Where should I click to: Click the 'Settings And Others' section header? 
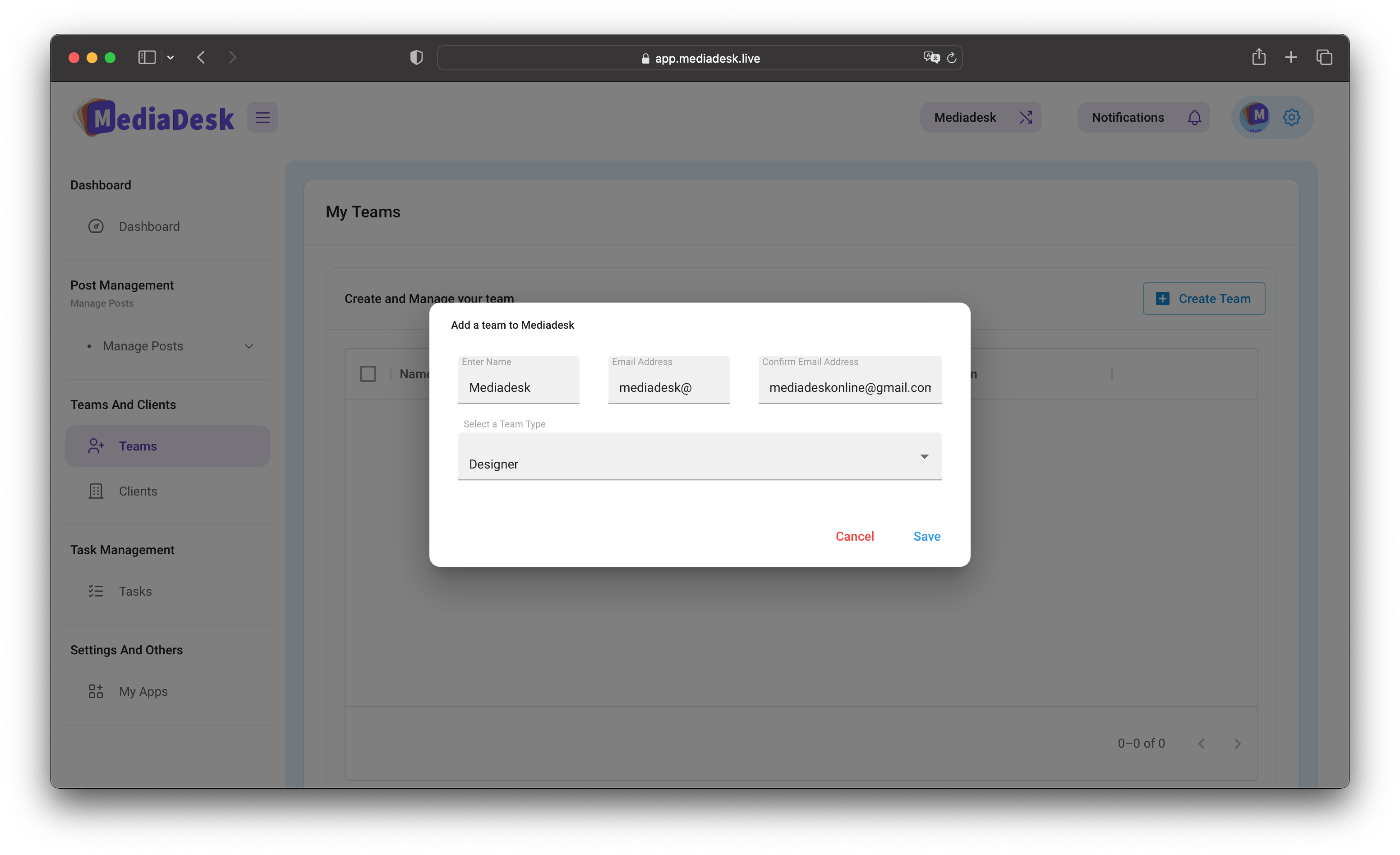pyautogui.click(x=127, y=650)
